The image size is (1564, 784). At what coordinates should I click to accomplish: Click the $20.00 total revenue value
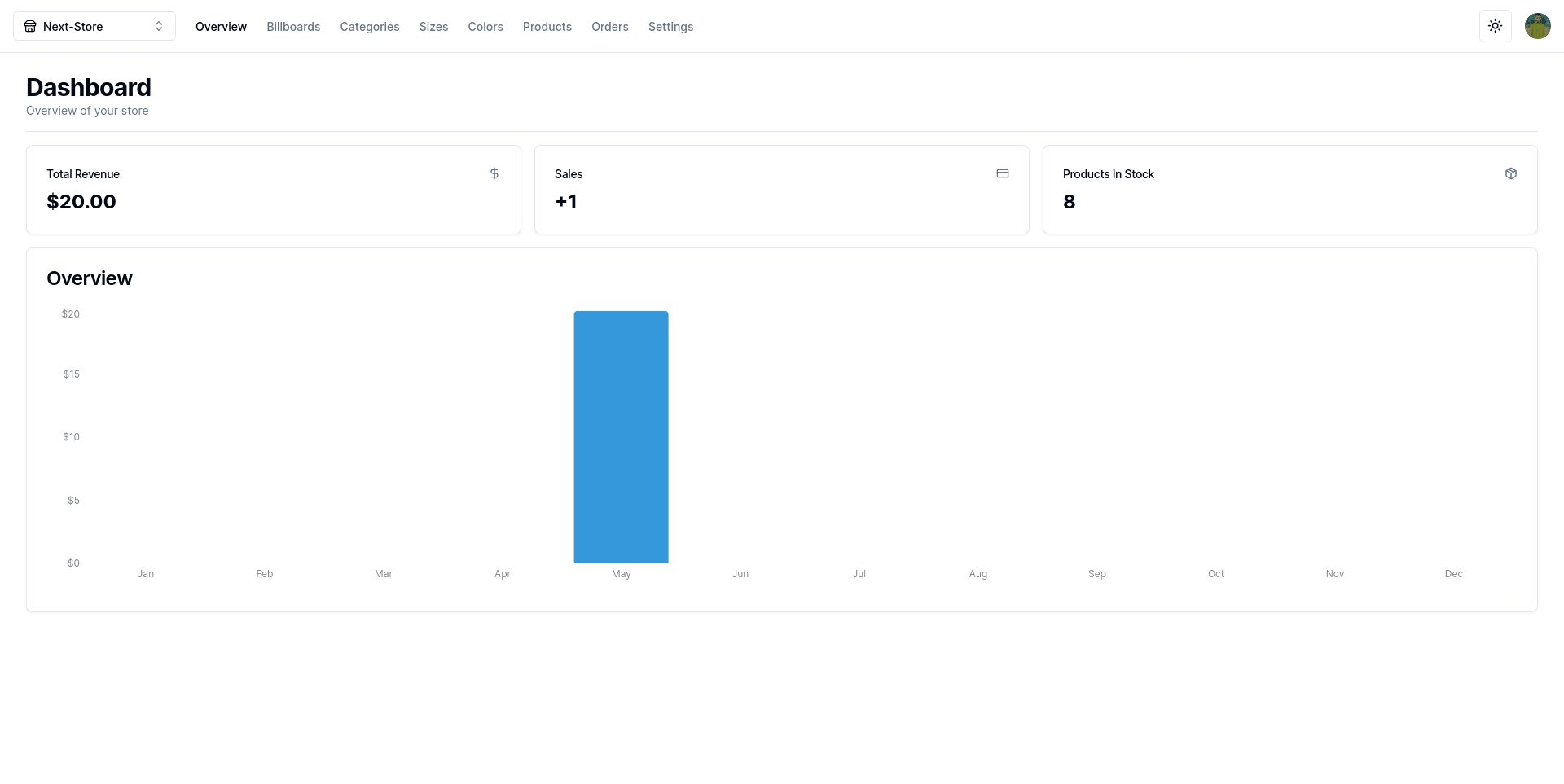click(81, 202)
